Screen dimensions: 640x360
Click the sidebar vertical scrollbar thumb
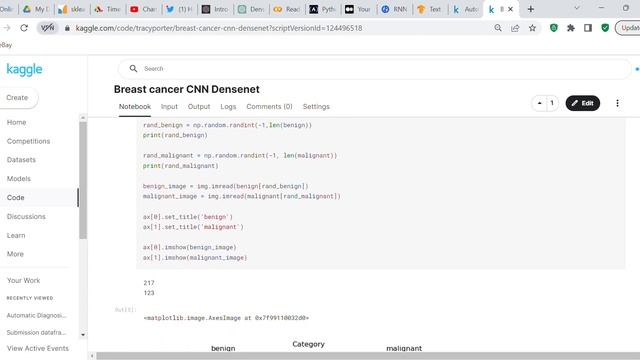tap(83, 180)
